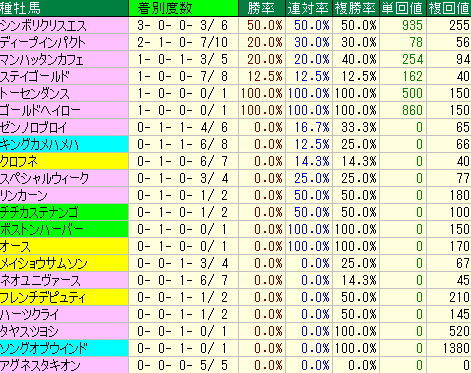Select the シンボリクリスエス sire row

click(235, 25)
